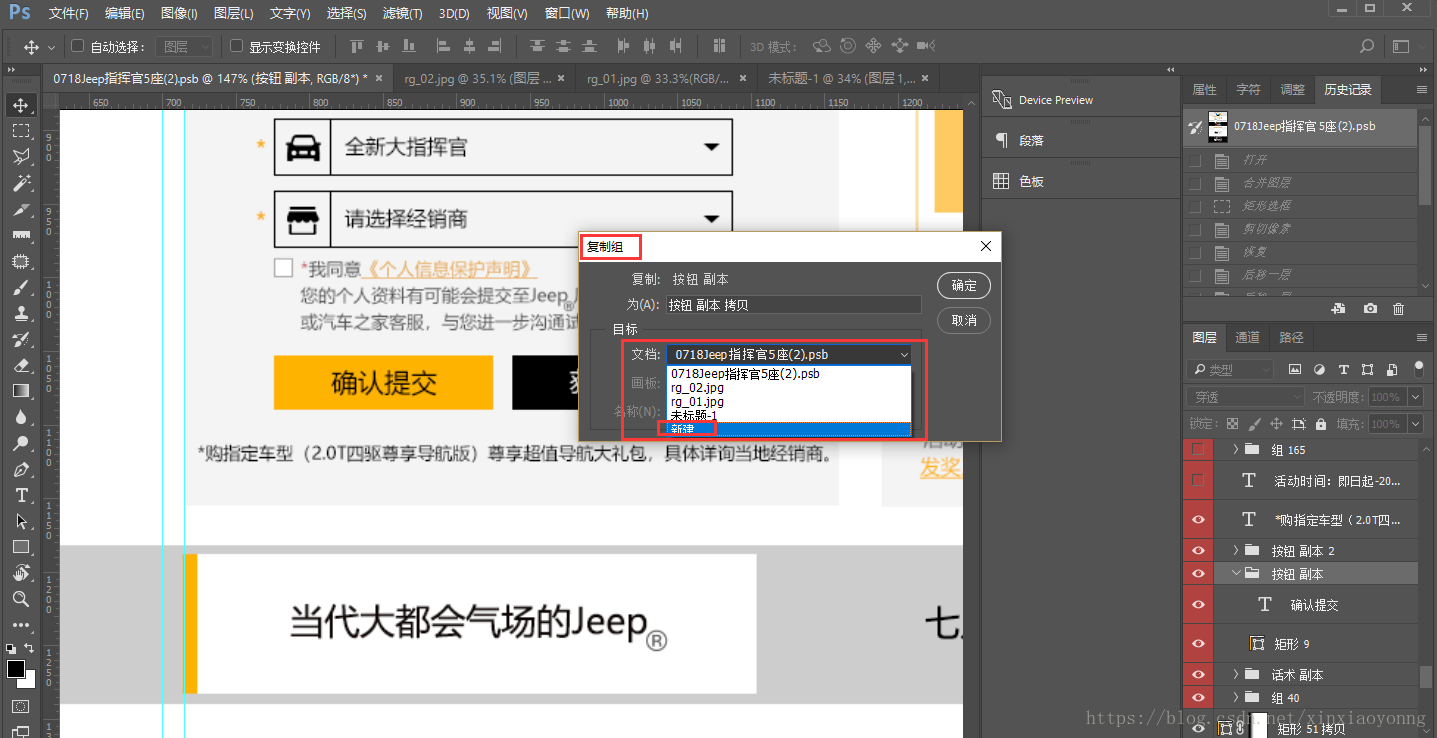
Task: Hide the 按钮 副本 2 group
Action: click(x=1198, y=551)
